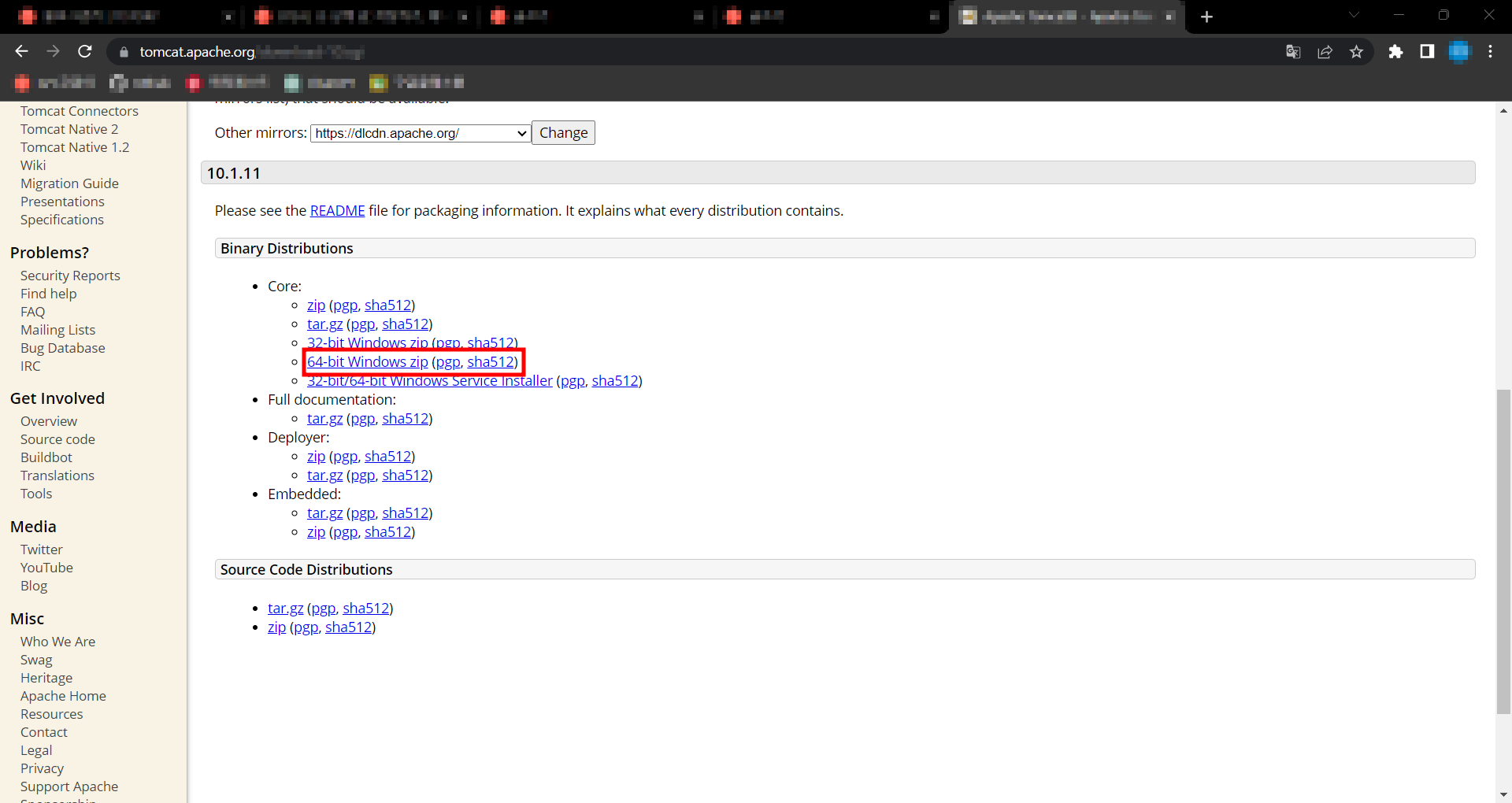Open the IRC sidebar link
The height and width of the screenshot is (803, 1512).
pyautogui.click(x=30, y=366)
